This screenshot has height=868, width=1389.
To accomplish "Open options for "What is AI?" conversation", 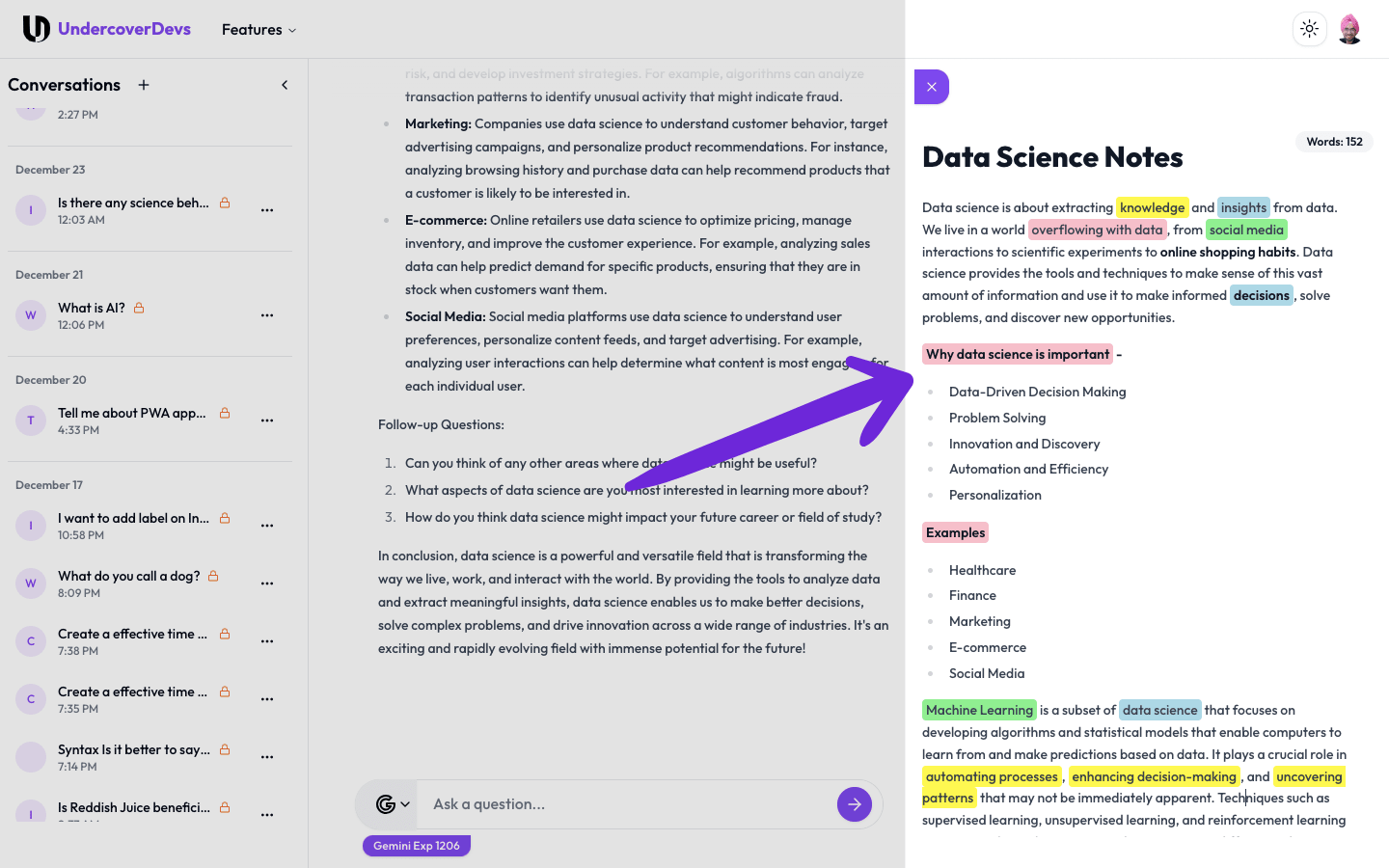I will 267,315.
